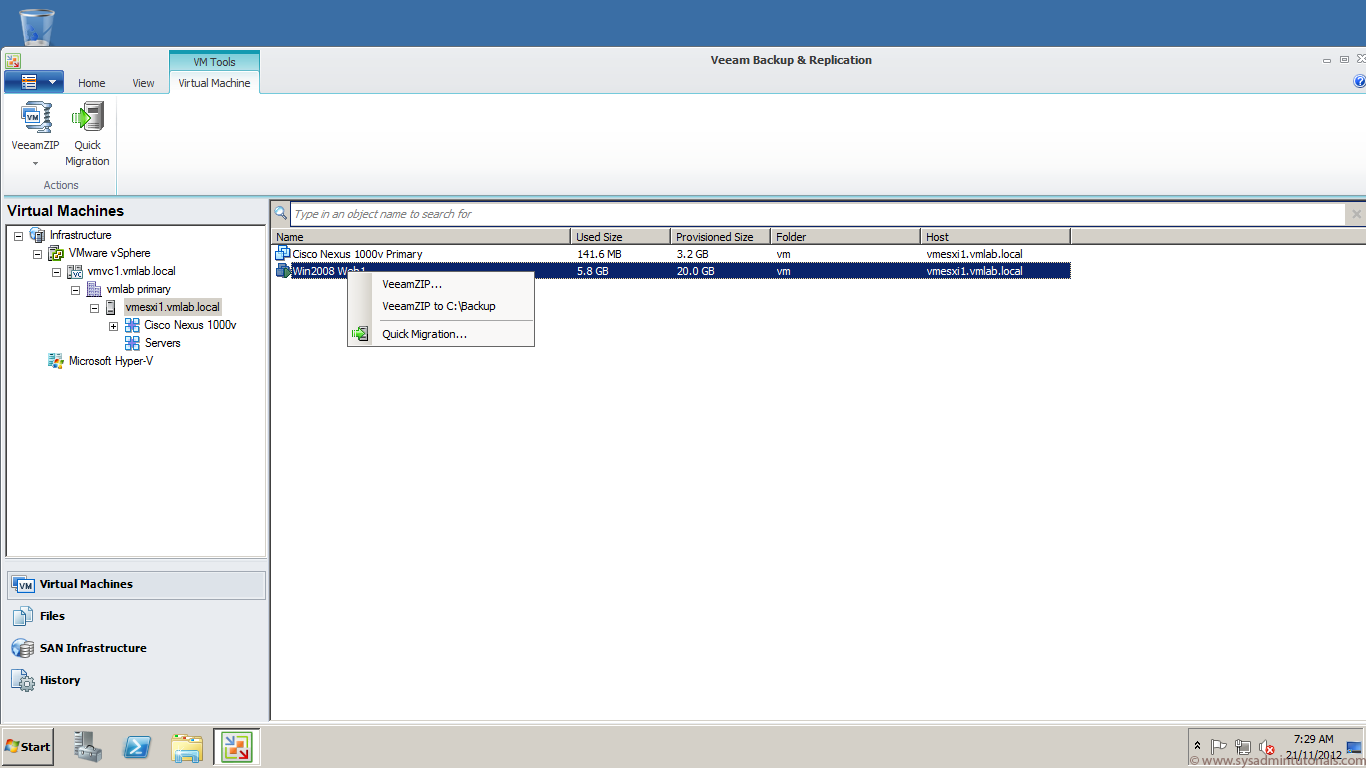This screenshot has height=768, width=1366.
Task: Click the VeeamZIP ribbon icon
Action: (x=36, y=117)
